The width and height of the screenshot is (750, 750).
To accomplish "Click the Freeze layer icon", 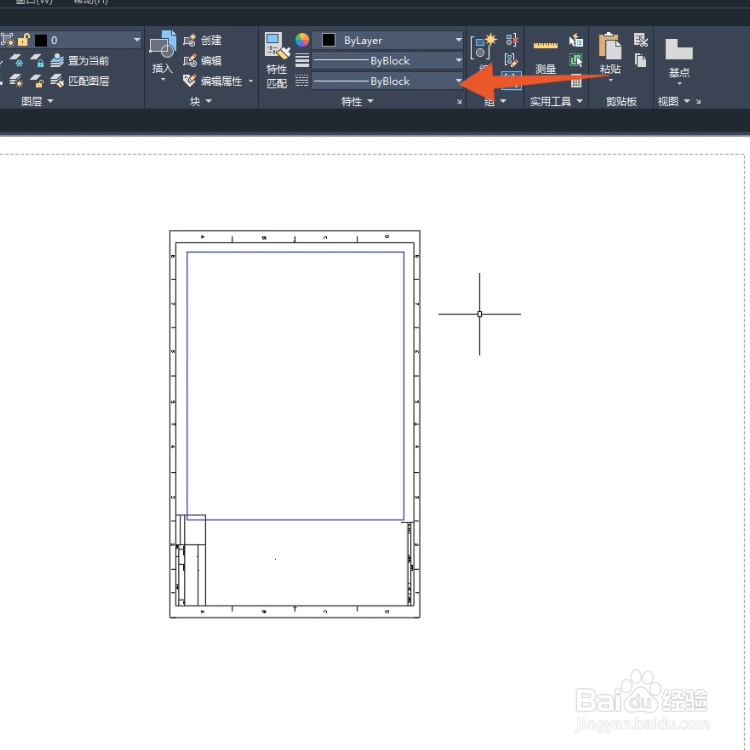I will 17,60.
